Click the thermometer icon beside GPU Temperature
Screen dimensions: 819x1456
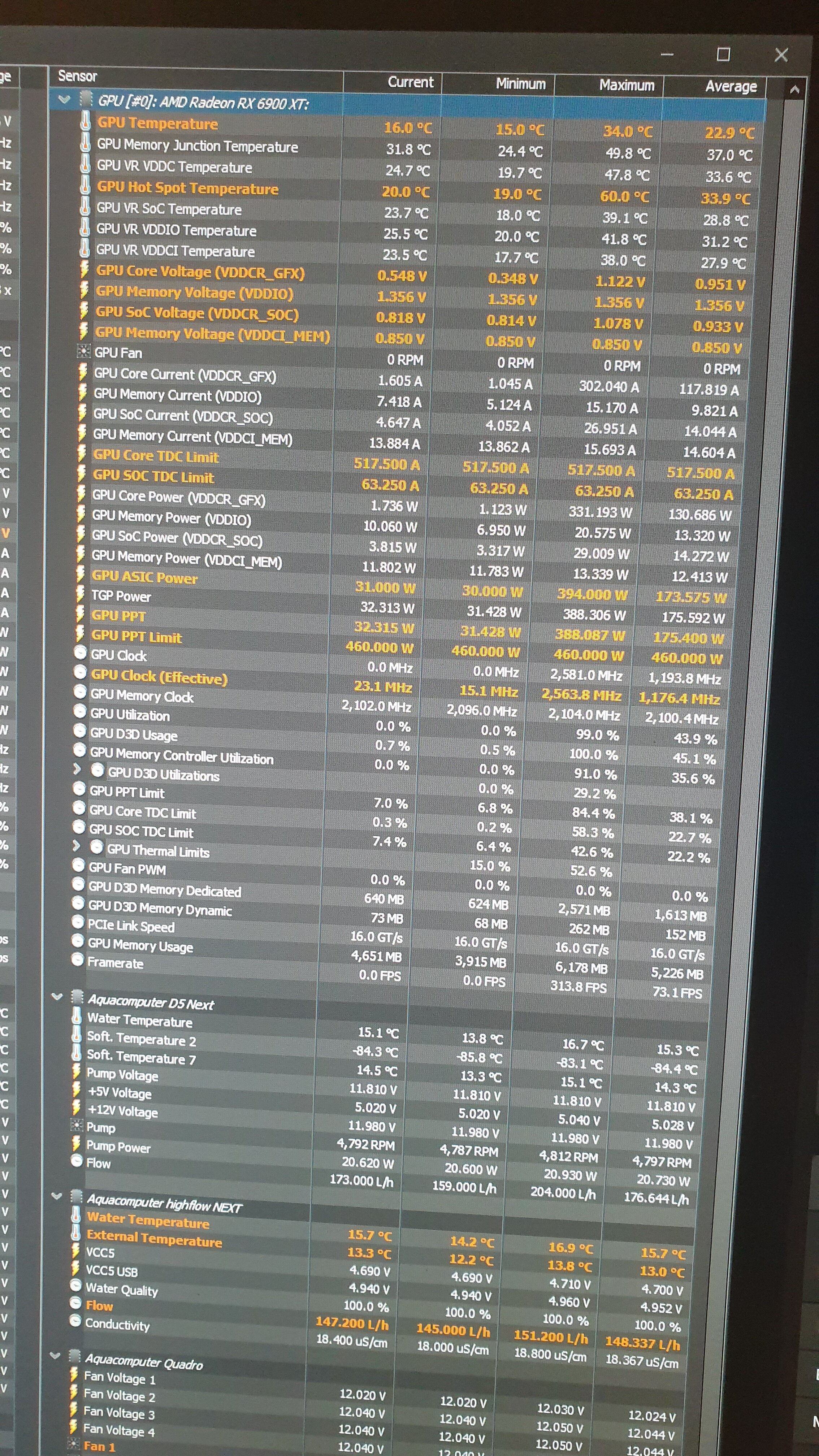(x=85, y=121)
